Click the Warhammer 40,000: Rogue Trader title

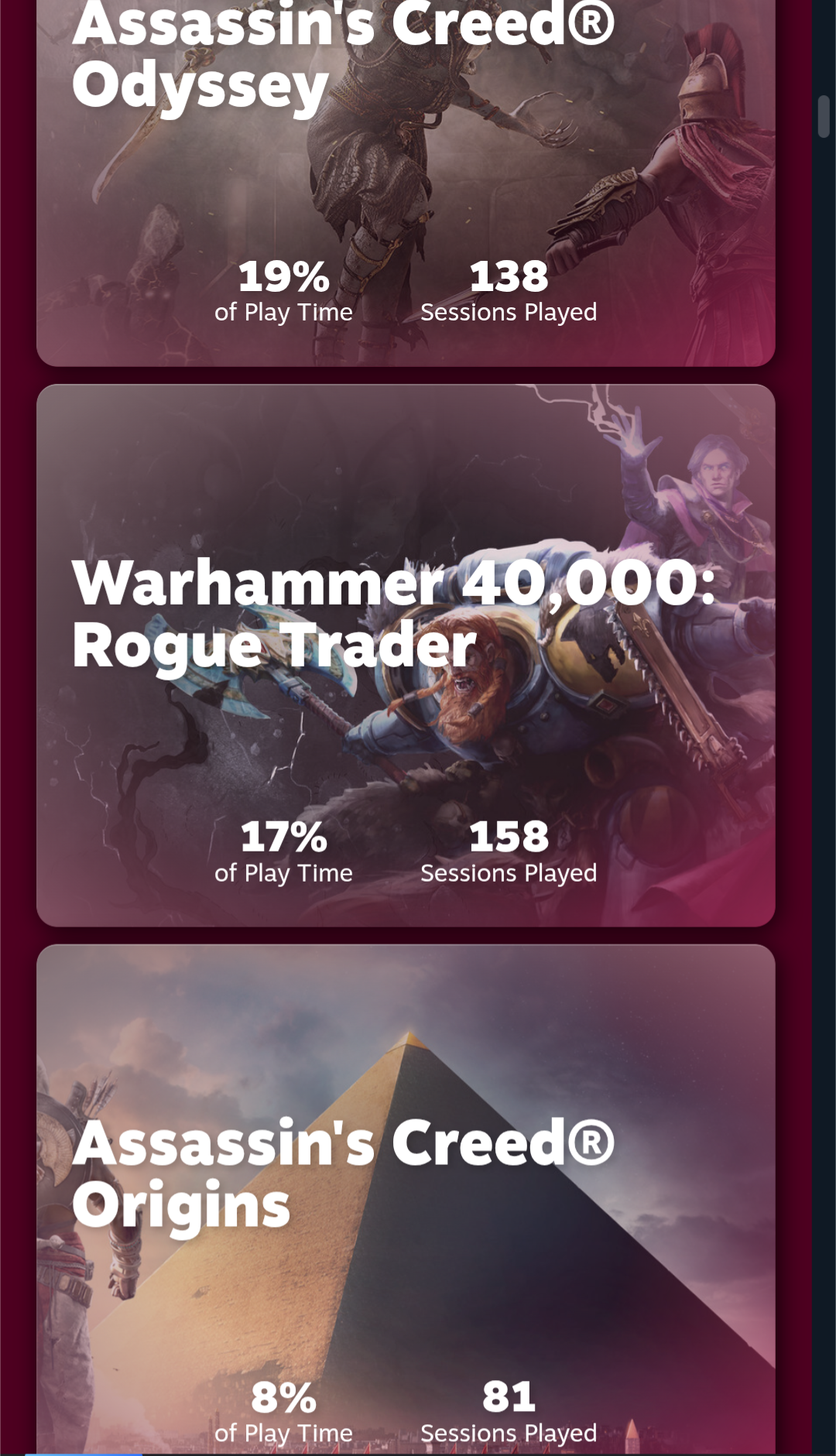[x=393, y=613]
